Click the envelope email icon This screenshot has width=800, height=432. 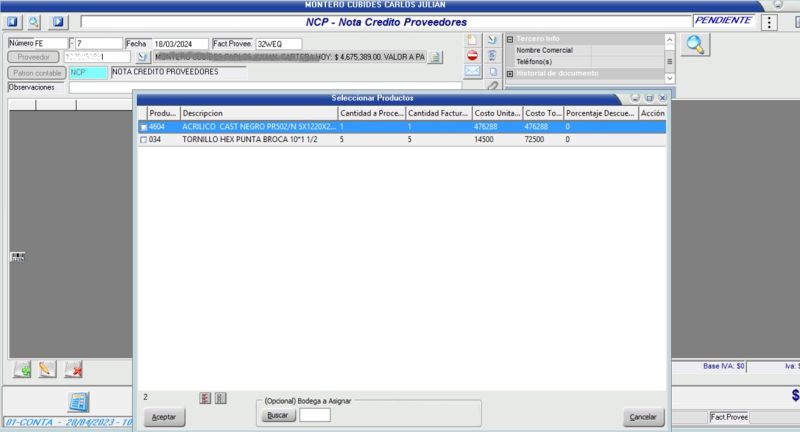tap(473, 72)
